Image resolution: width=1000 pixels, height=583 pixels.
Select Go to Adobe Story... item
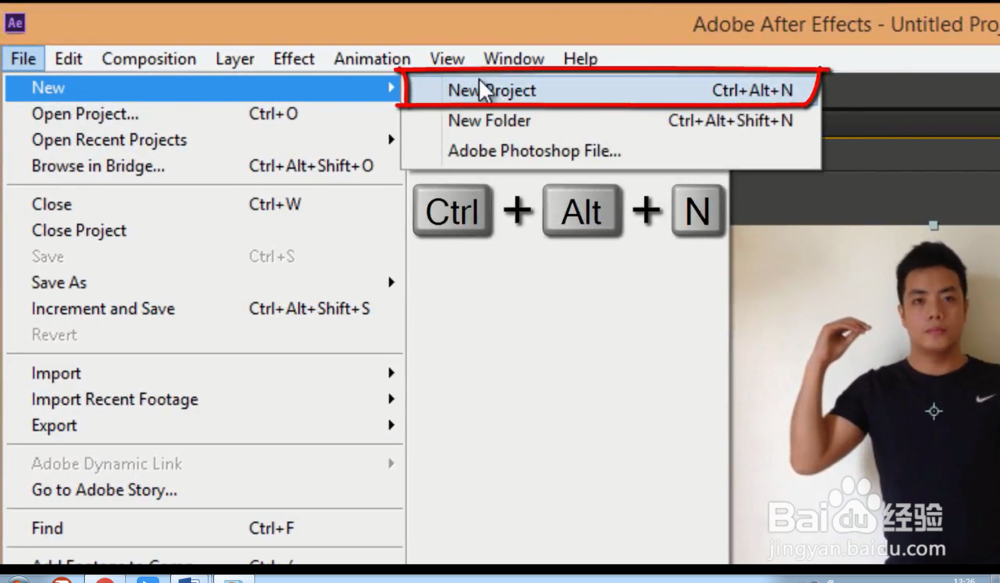(x=203, y=490)
